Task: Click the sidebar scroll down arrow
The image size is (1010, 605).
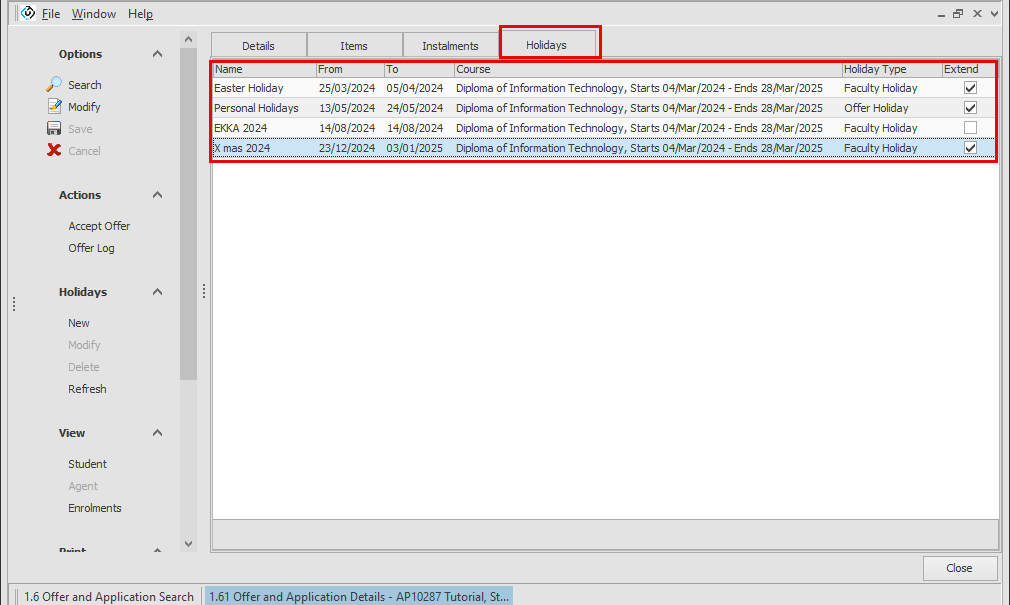Action: tap(188, 544)
